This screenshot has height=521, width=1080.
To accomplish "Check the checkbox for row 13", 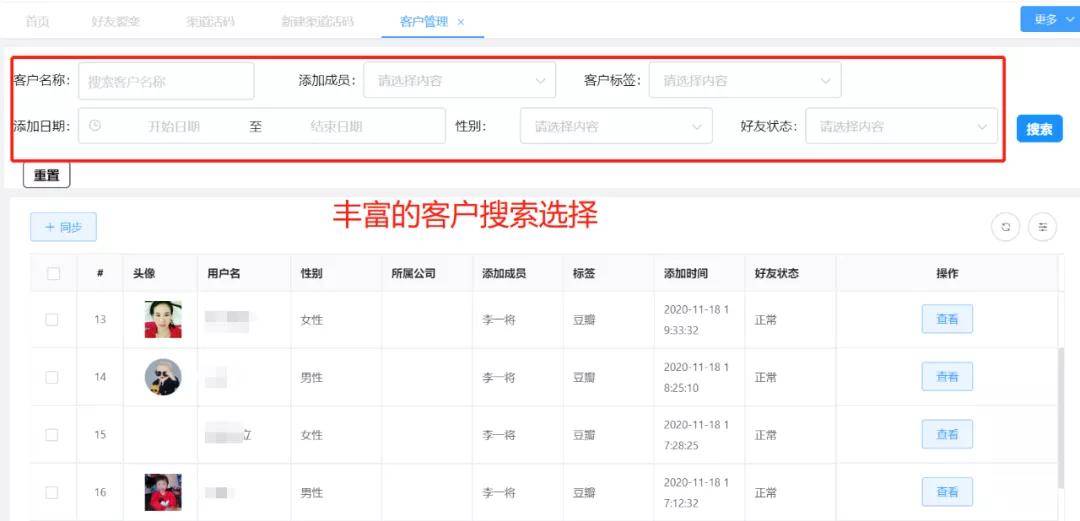I will pos(52,320).
